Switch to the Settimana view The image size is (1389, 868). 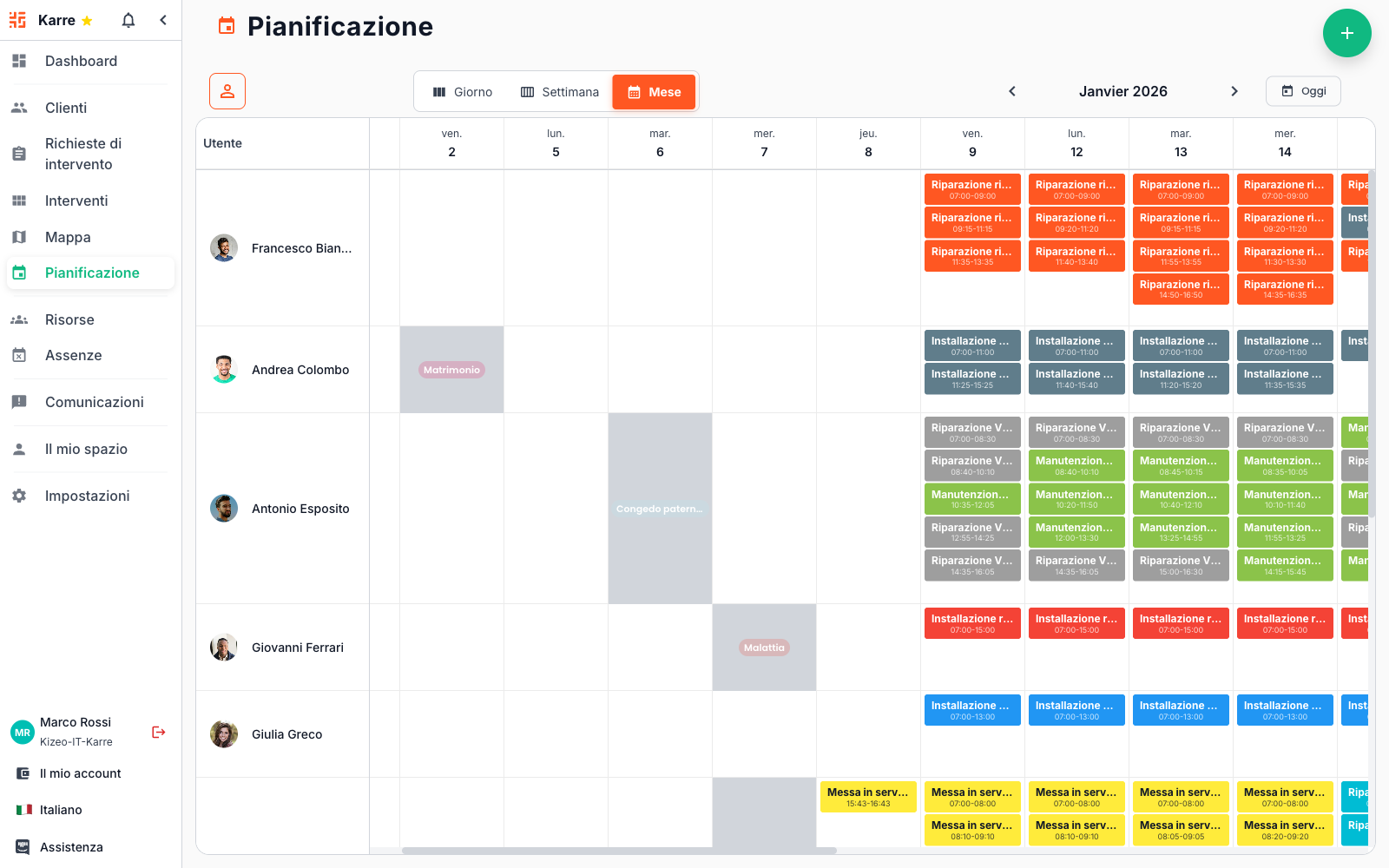560,92
